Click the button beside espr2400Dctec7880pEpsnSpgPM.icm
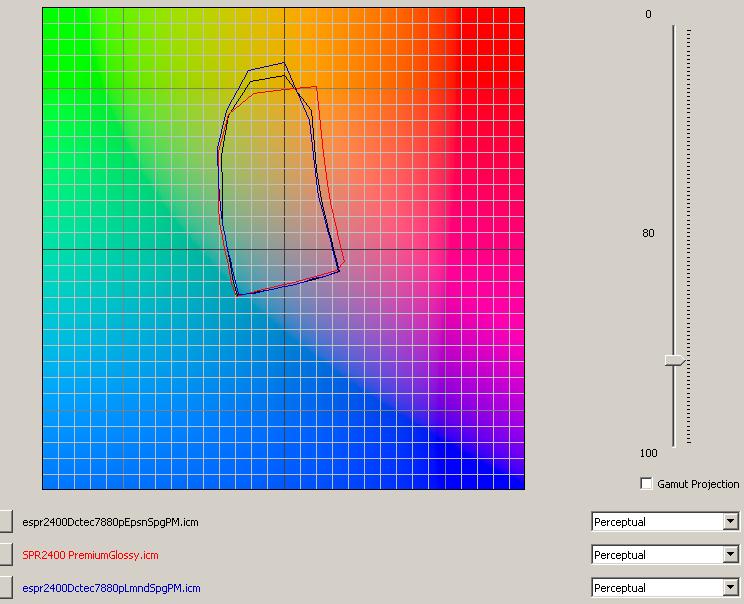 pos(6,522)
